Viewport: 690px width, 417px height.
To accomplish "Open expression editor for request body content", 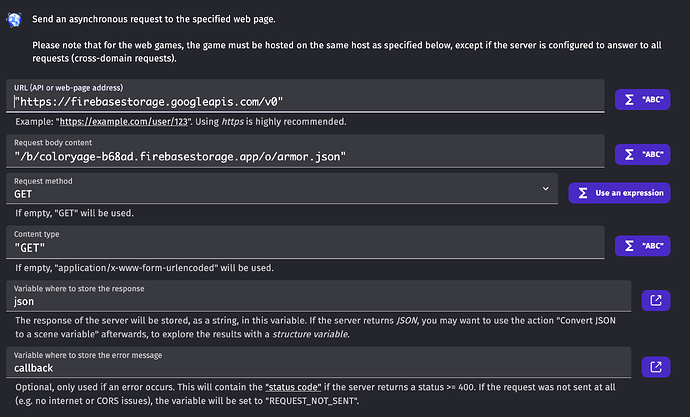I will tap(642, 154).
